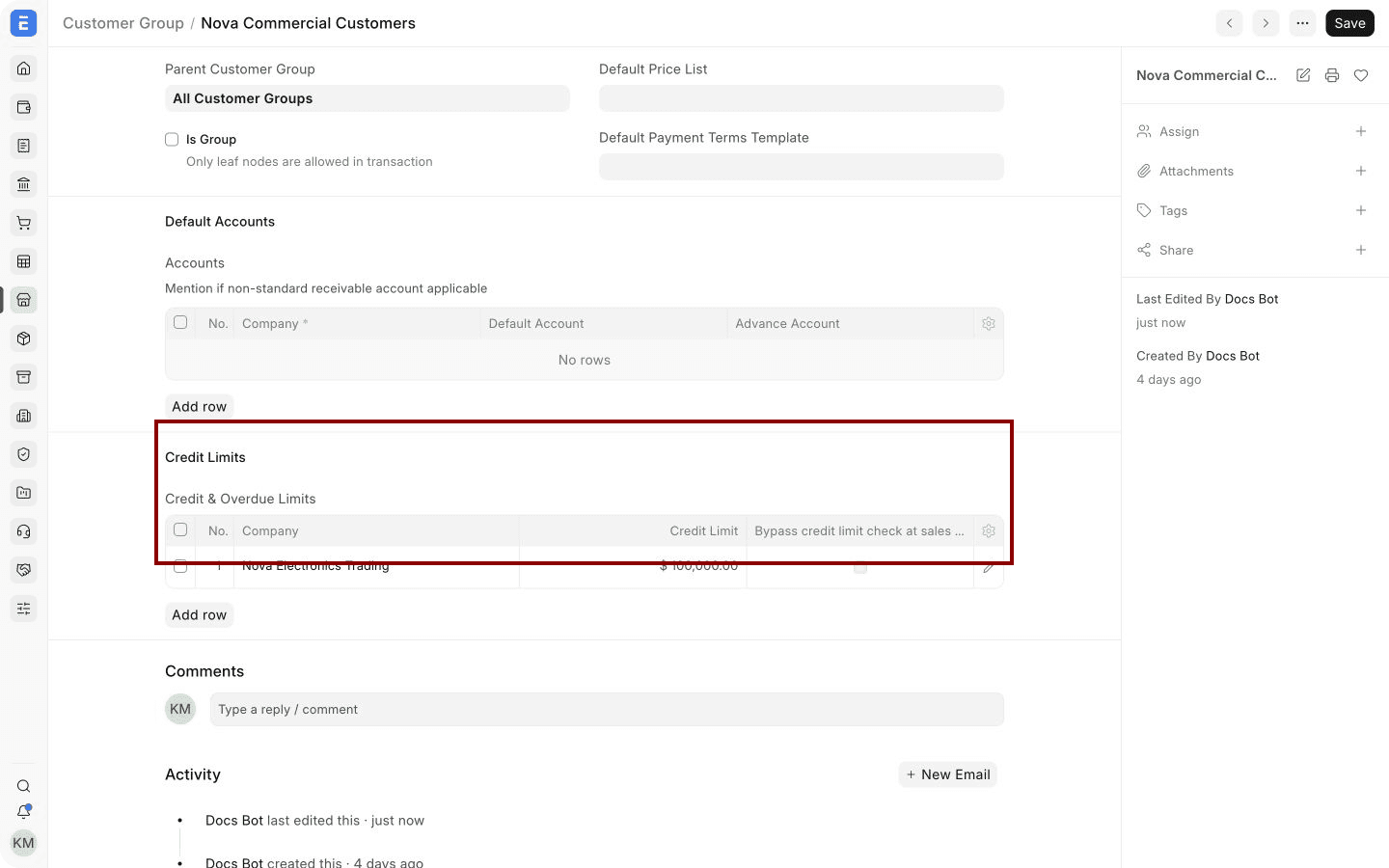Image resolution: width=1389 pixels, height=868 pixels.
Task: Open Customer Group breadcrumb link
Action: coord(123,23)
